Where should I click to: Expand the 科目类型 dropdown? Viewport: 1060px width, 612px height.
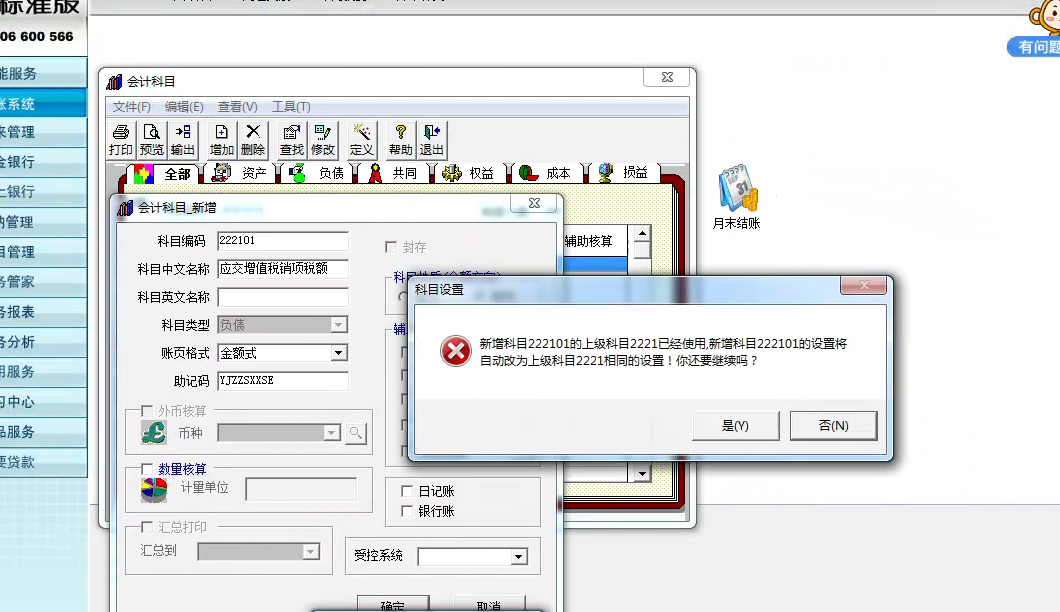click(339, 325)
